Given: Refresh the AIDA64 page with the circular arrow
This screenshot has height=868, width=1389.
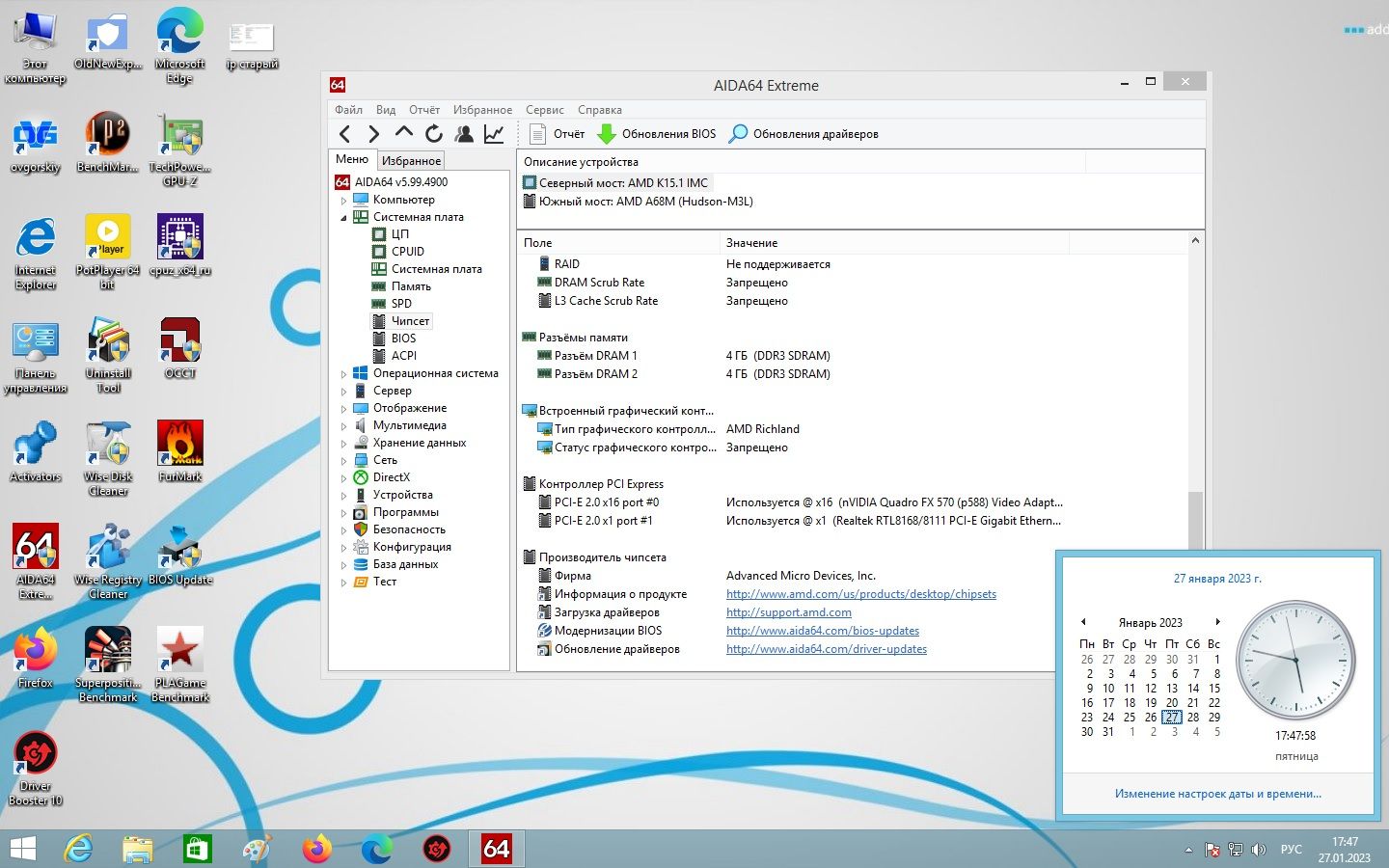Looking at the screenshot, I should point(434,134).
